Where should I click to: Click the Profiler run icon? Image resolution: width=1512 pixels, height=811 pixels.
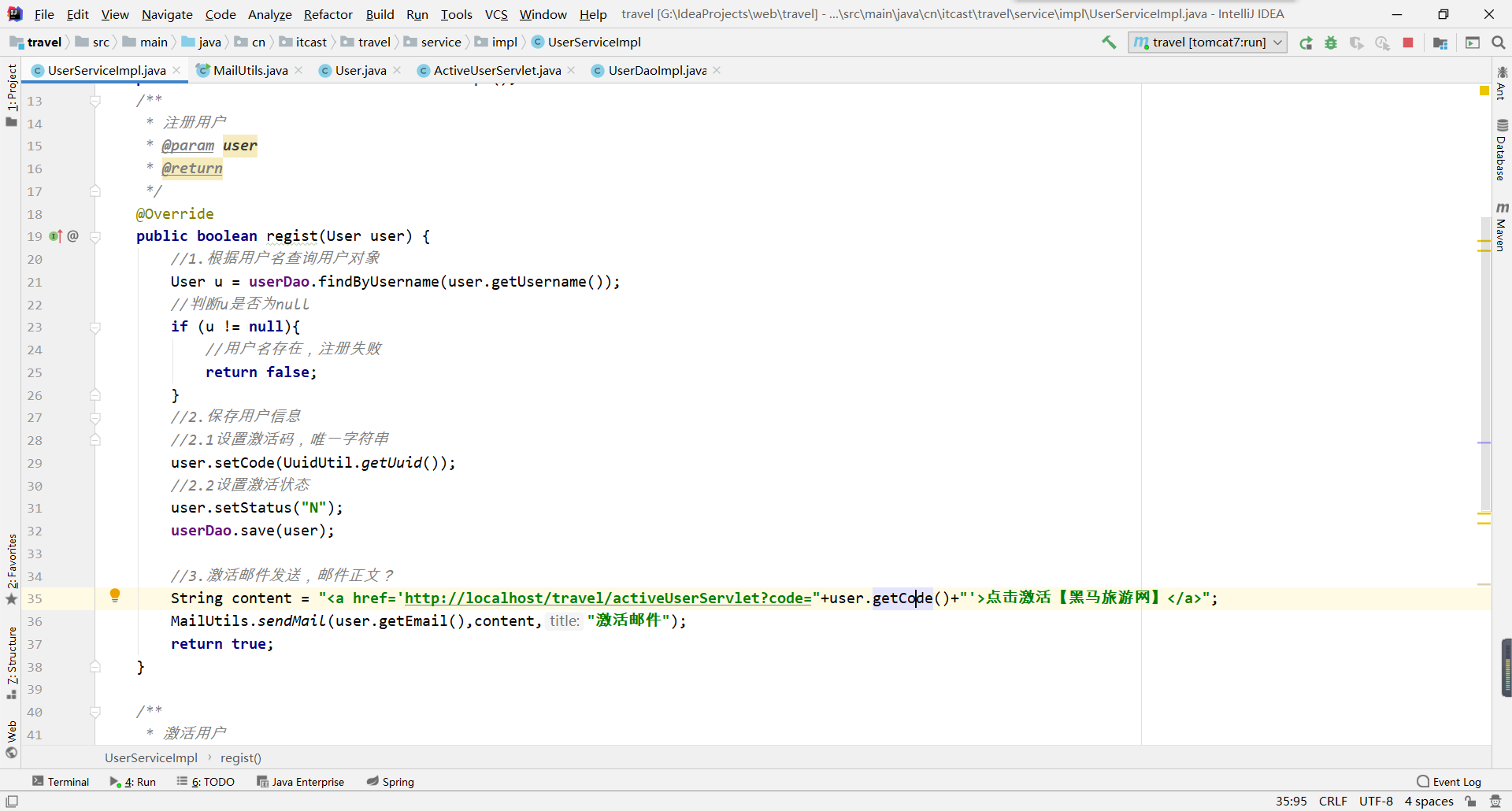point(1382,43)
